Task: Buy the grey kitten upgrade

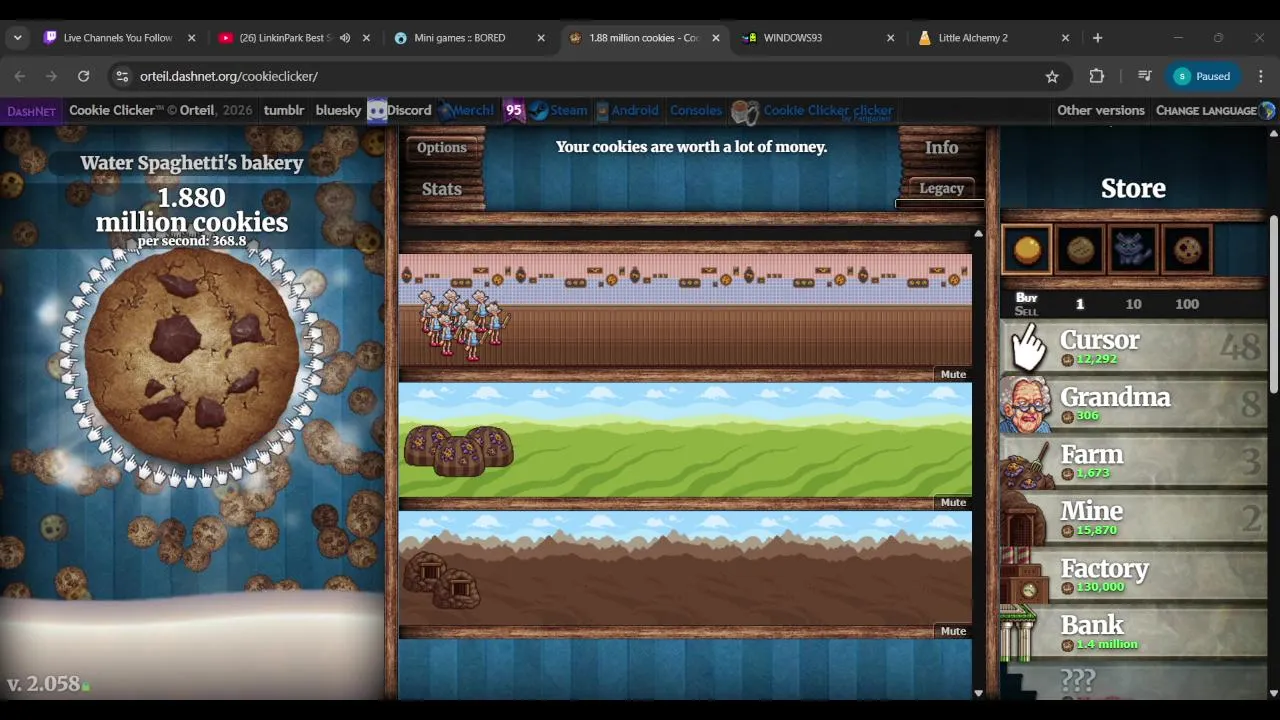Action: coord(1133,250)
